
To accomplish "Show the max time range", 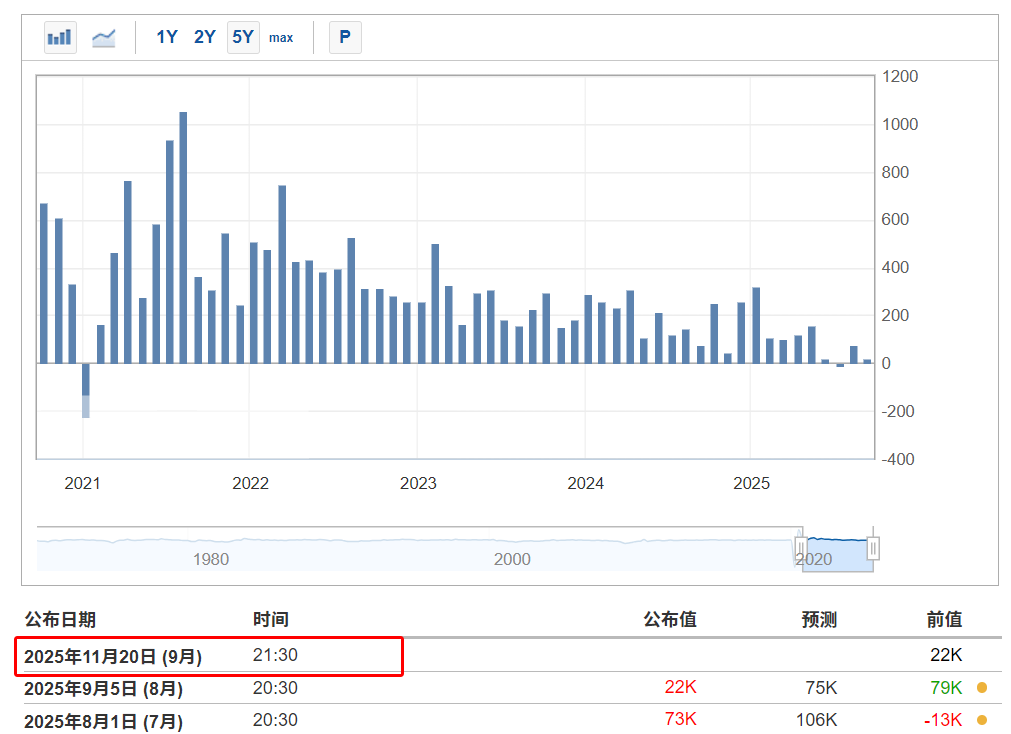I will click(281, 38).
